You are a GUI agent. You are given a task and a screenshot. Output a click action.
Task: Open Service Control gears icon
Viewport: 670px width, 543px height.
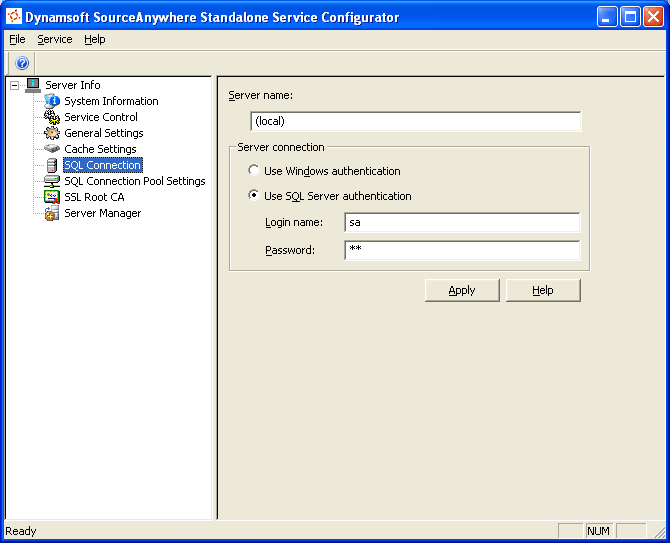tap(52, 117)
